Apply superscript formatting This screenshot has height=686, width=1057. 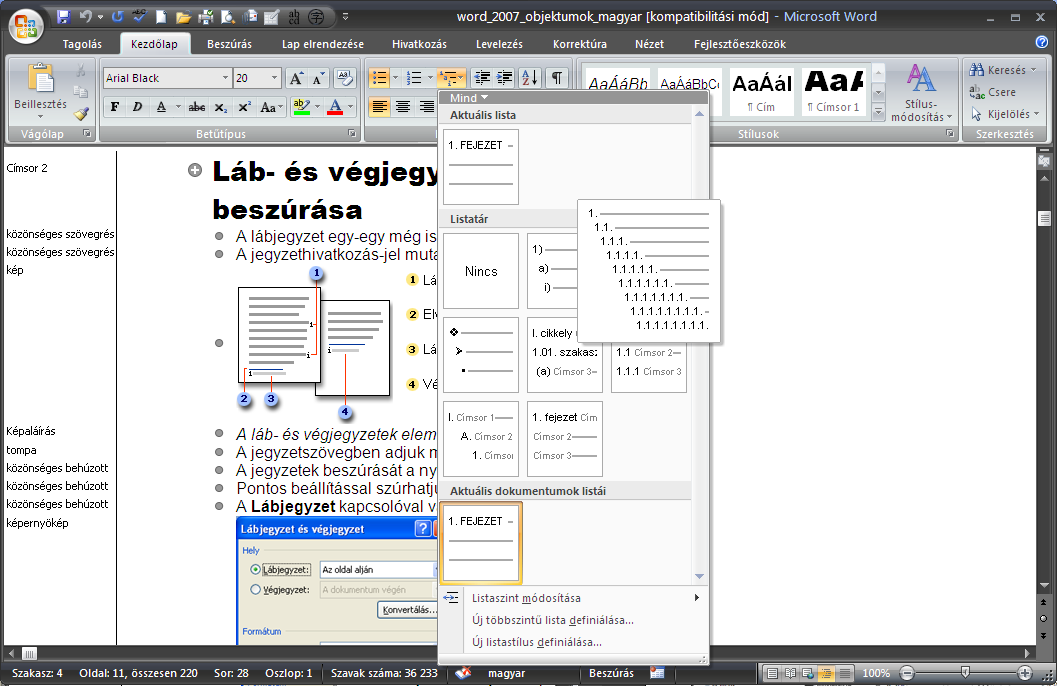tap(244, 107)
